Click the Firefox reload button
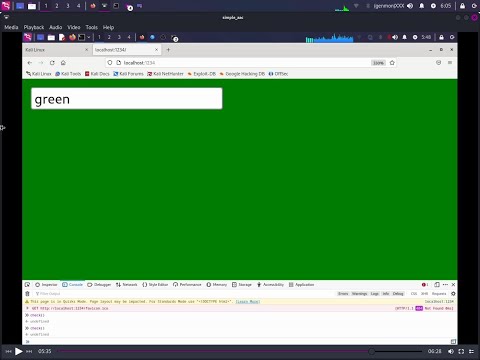This screenshot has width=480, height=360. tap(52, 63)
